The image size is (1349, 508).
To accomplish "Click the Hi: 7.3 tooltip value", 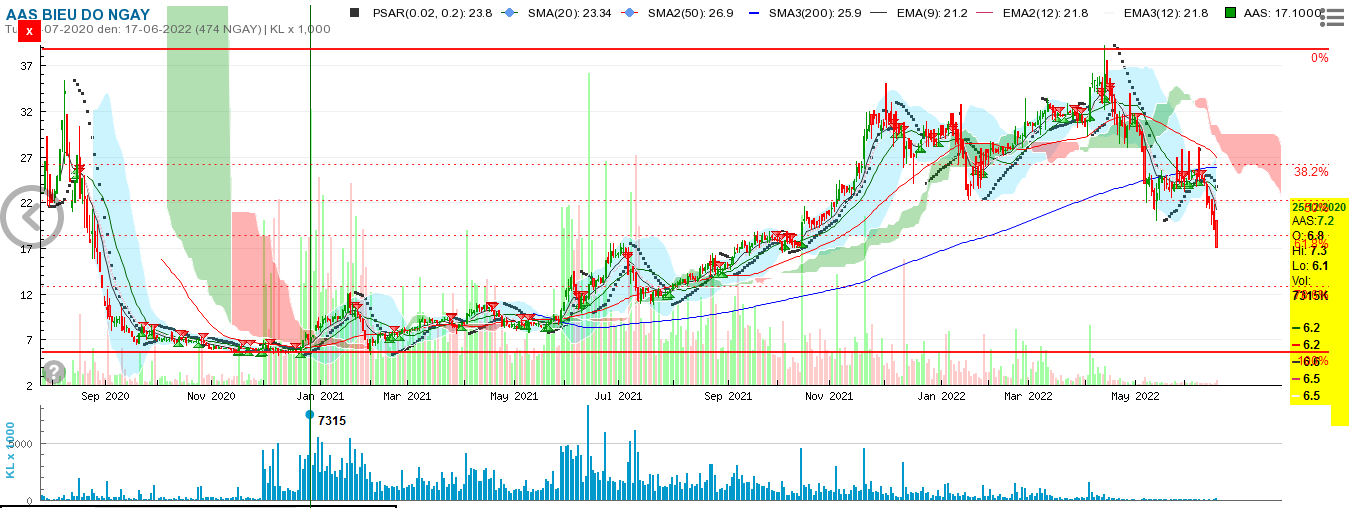I will click(1309, 251).
